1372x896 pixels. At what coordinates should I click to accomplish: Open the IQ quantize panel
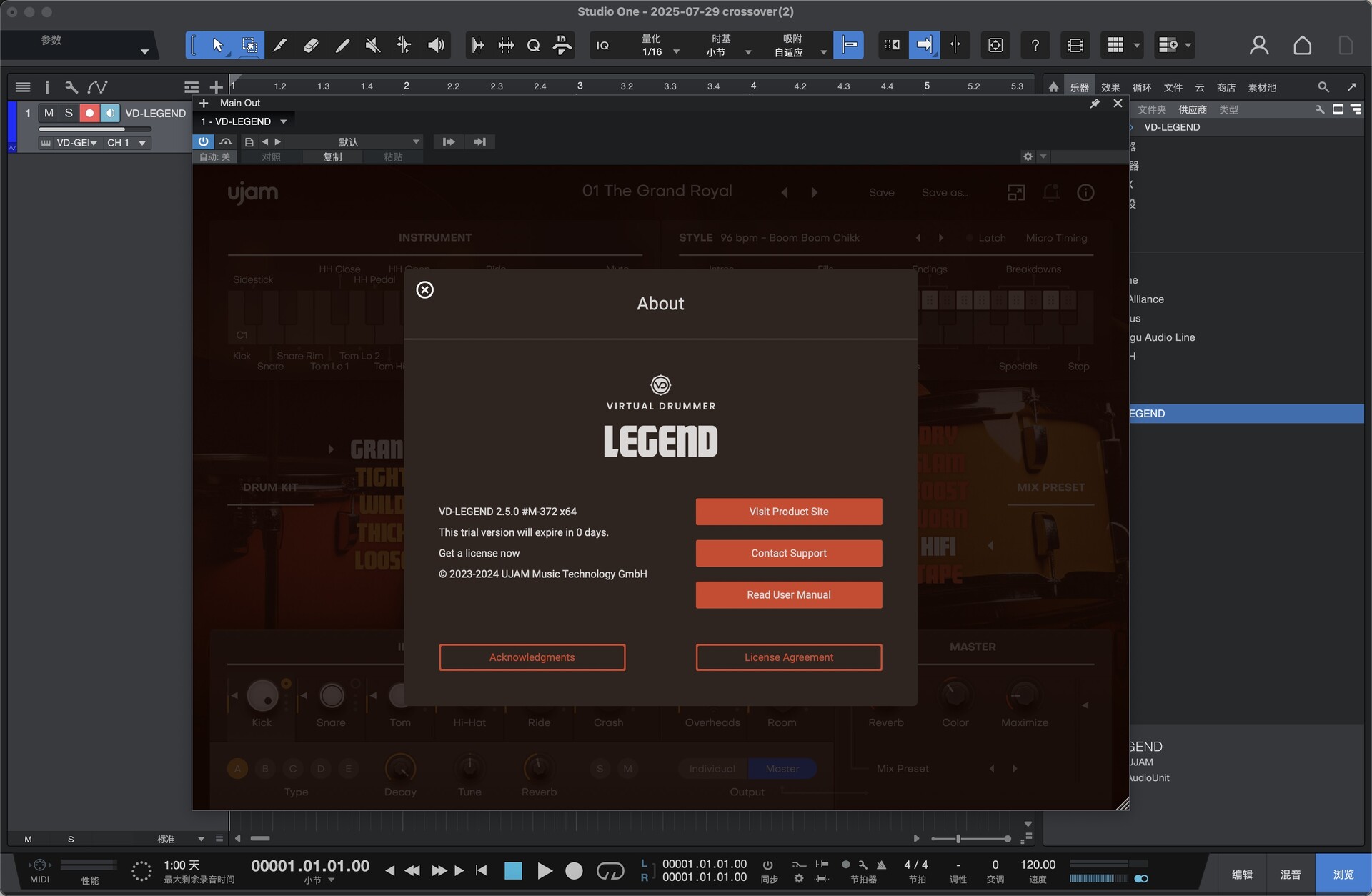[602, 46]
